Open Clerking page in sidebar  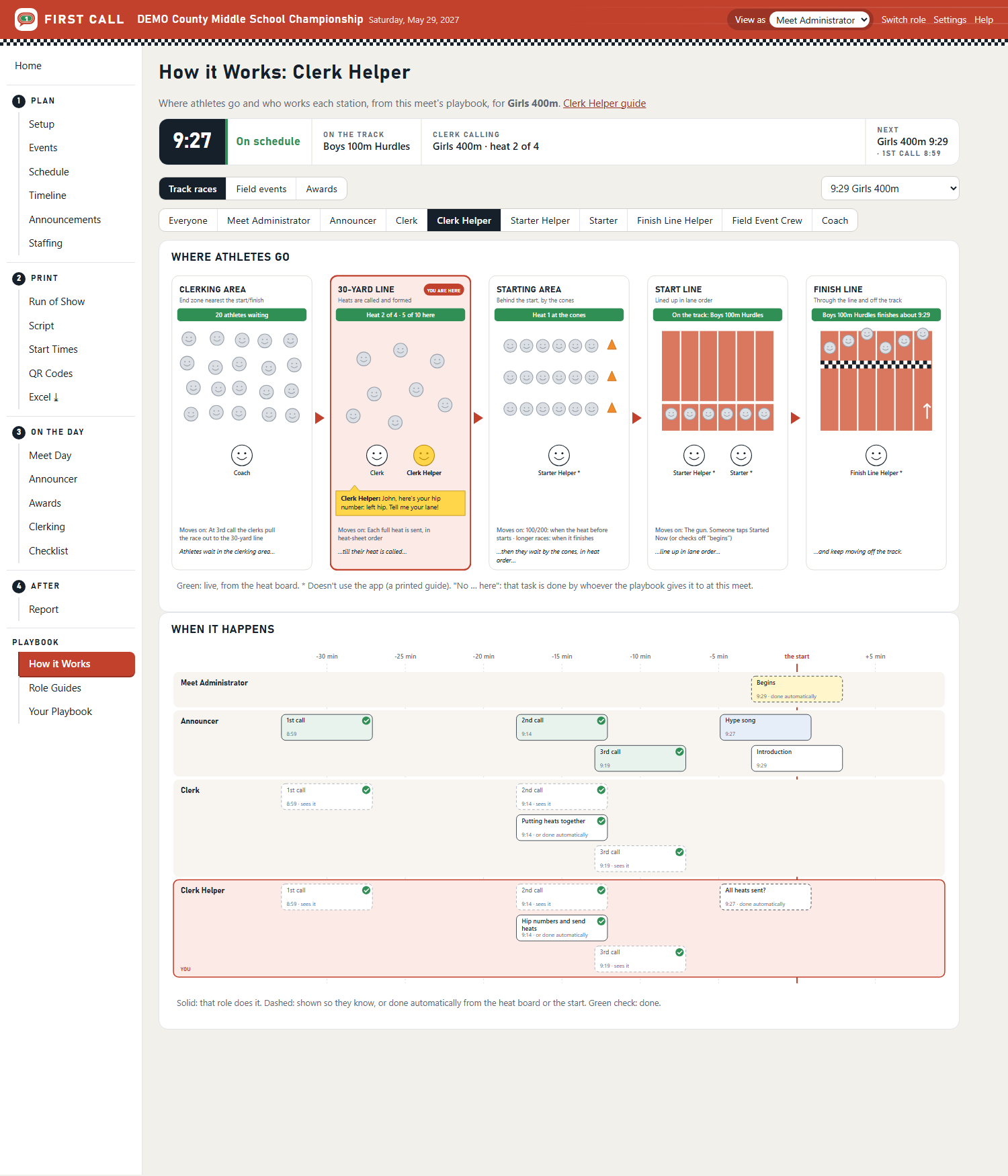coord(47,527)
